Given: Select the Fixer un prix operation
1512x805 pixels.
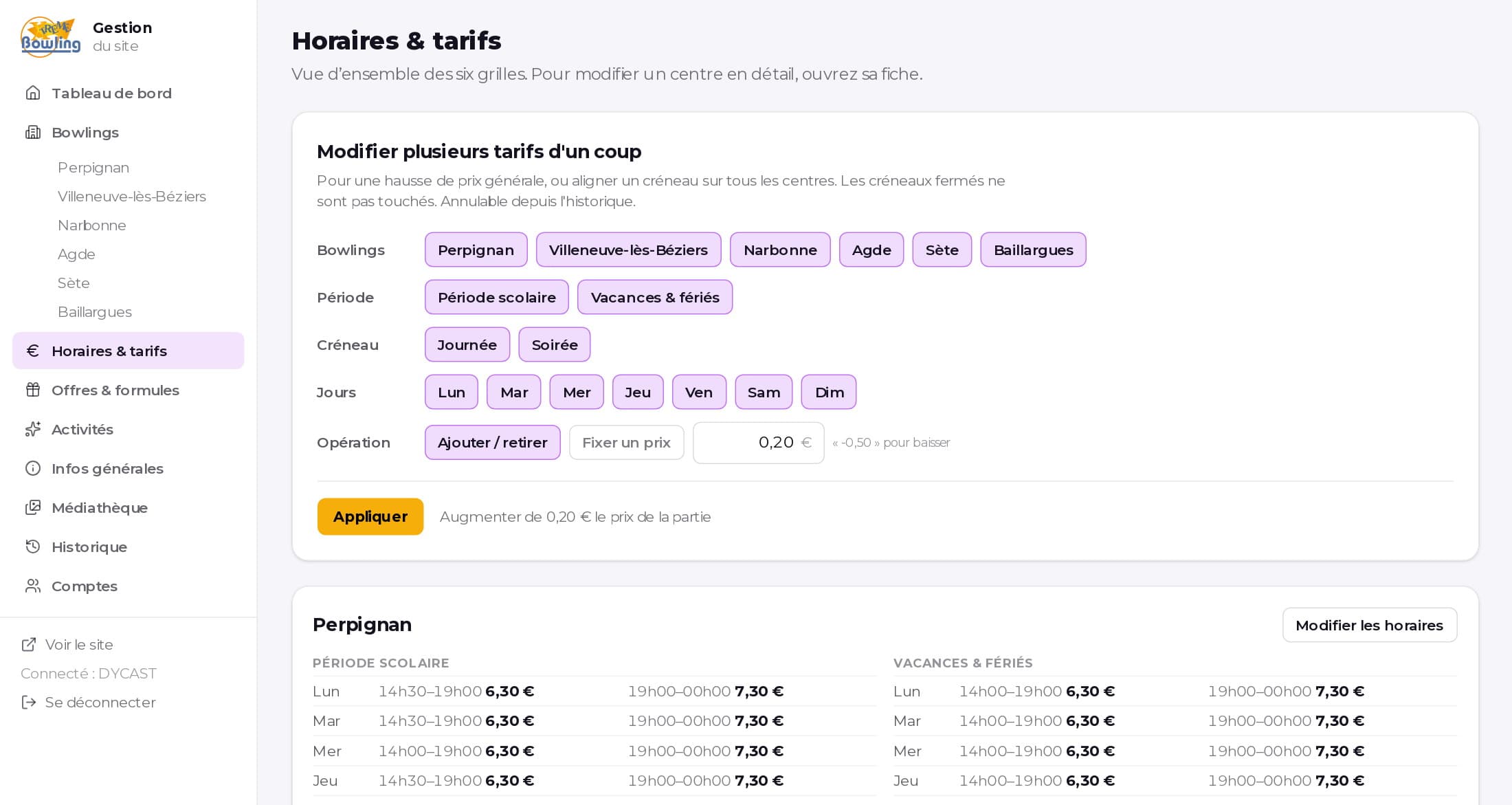Looking at the screenshot, I should pyautogui.click(x=626, y=442).
